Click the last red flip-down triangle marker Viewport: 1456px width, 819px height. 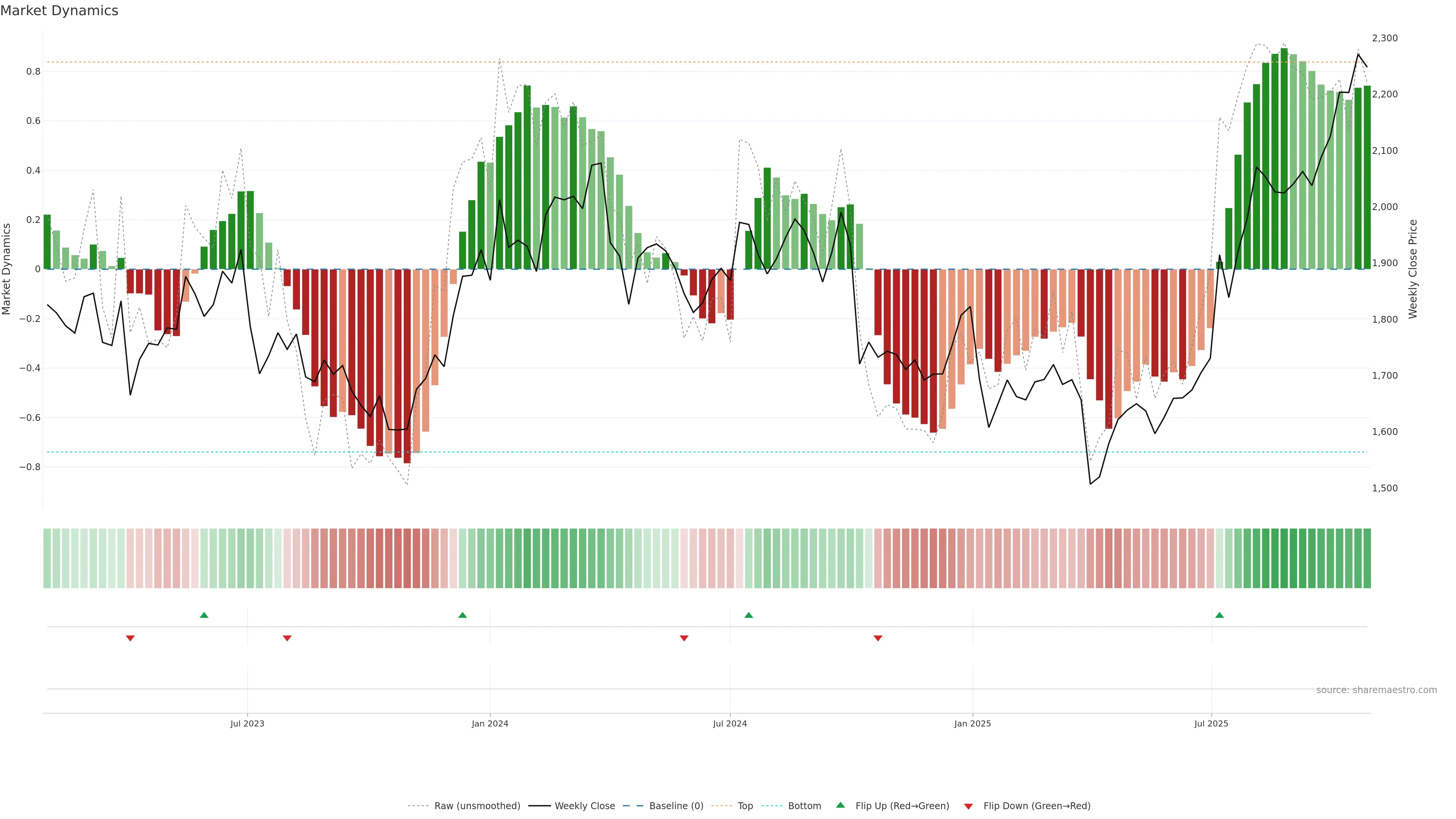tap(878, 638)
